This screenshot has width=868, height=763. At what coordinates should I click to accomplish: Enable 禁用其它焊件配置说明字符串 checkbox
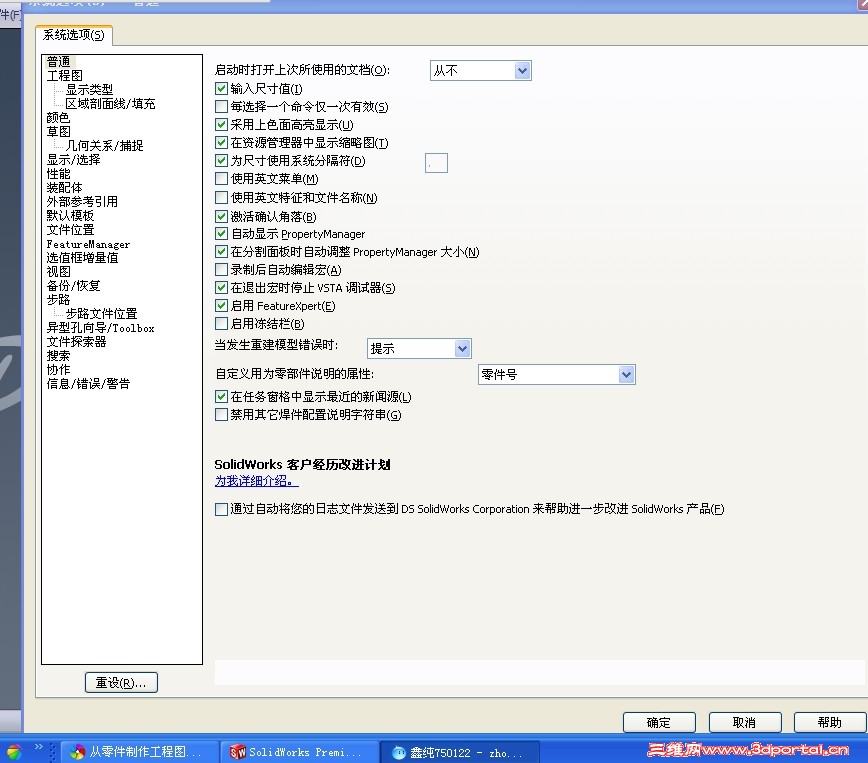tap(221, 415)
